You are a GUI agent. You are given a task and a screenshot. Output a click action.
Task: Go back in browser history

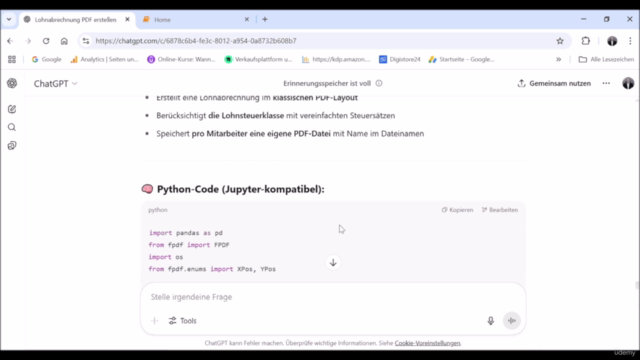tap(10, 41)
